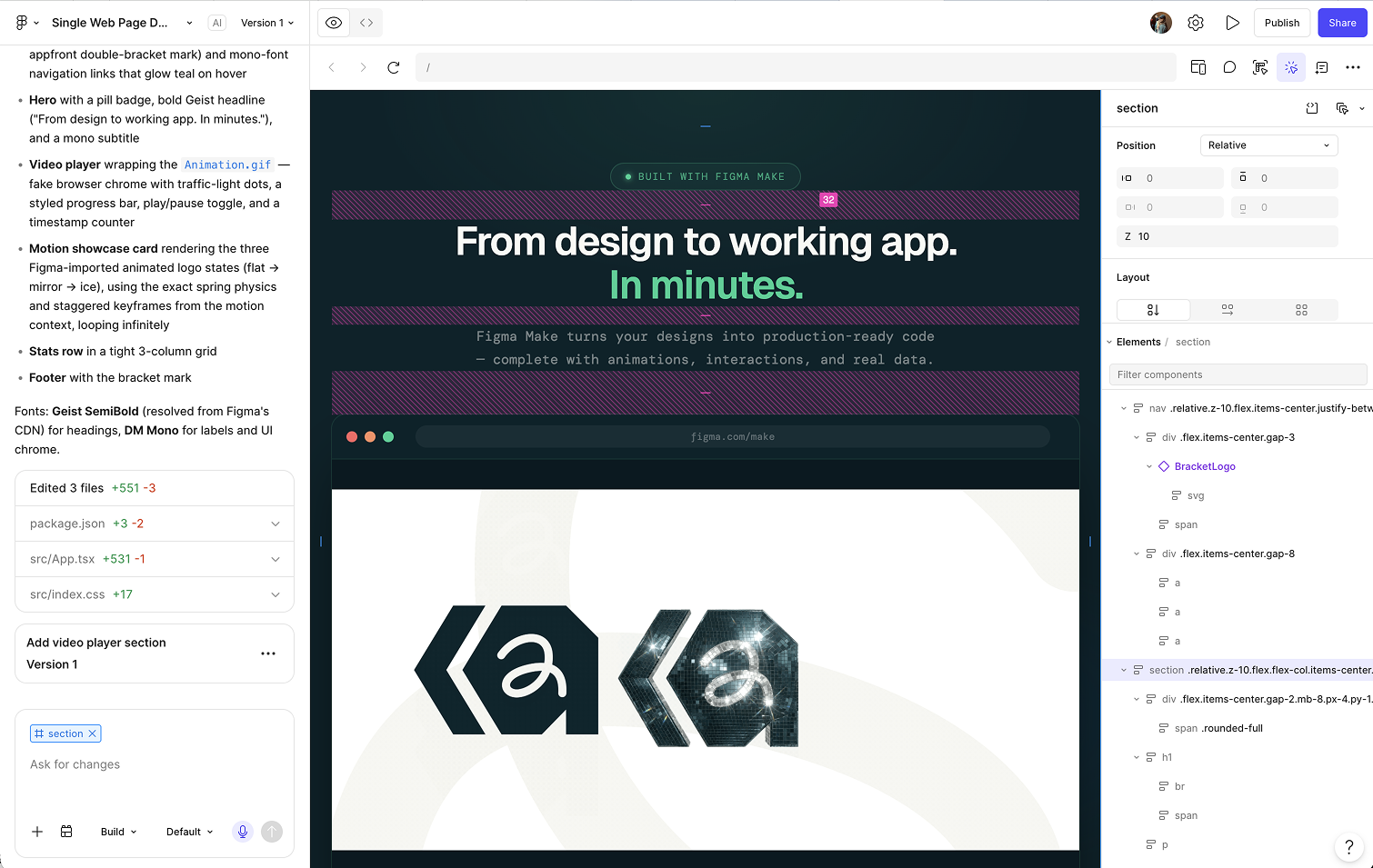This screenshot has height=868, width=1373.
Task: Open the Build mode dropdown
Action: coord(118,832)
